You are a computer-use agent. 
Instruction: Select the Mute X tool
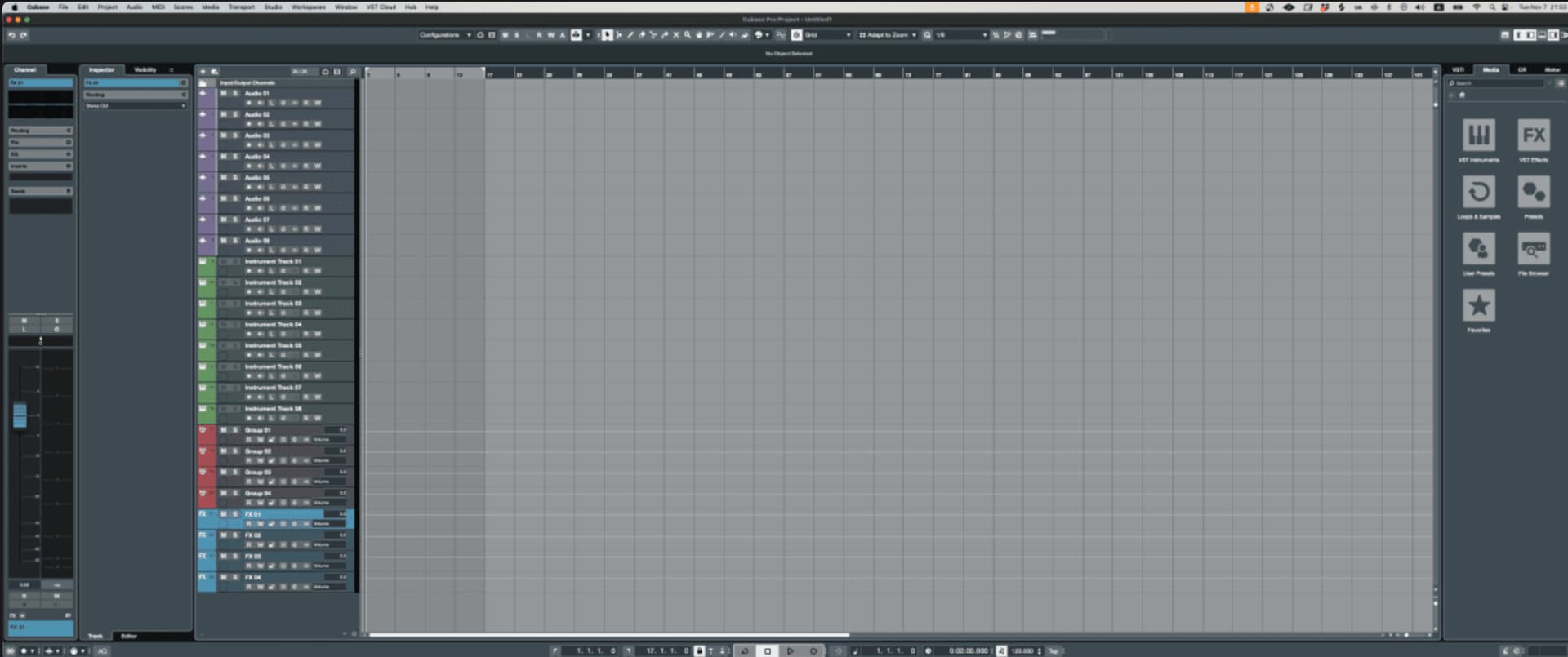tap(676, 35)
